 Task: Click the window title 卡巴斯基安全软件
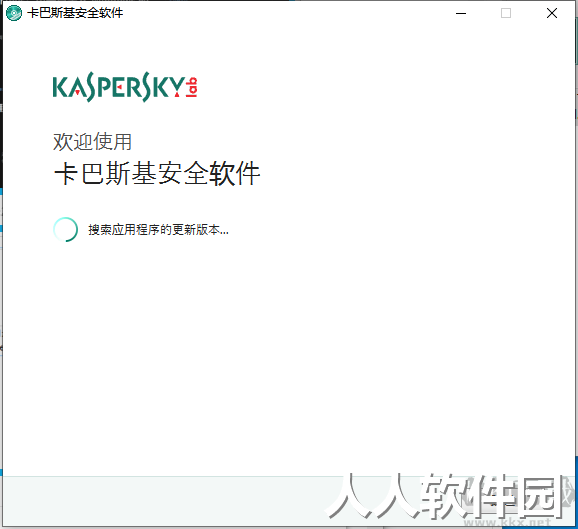75,13
